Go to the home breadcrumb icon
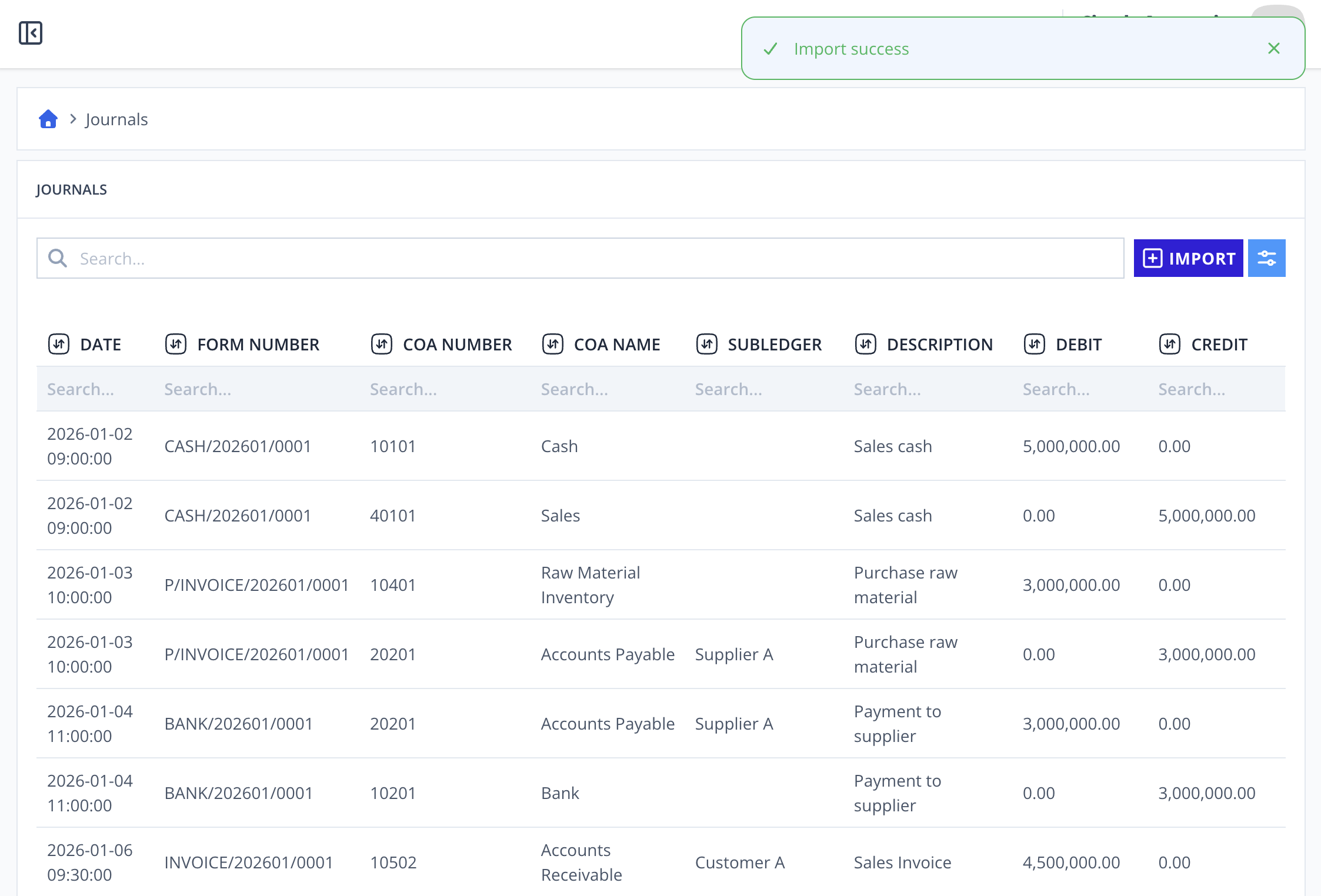This screenshot has width=1321, height=896. coord(48,119)
